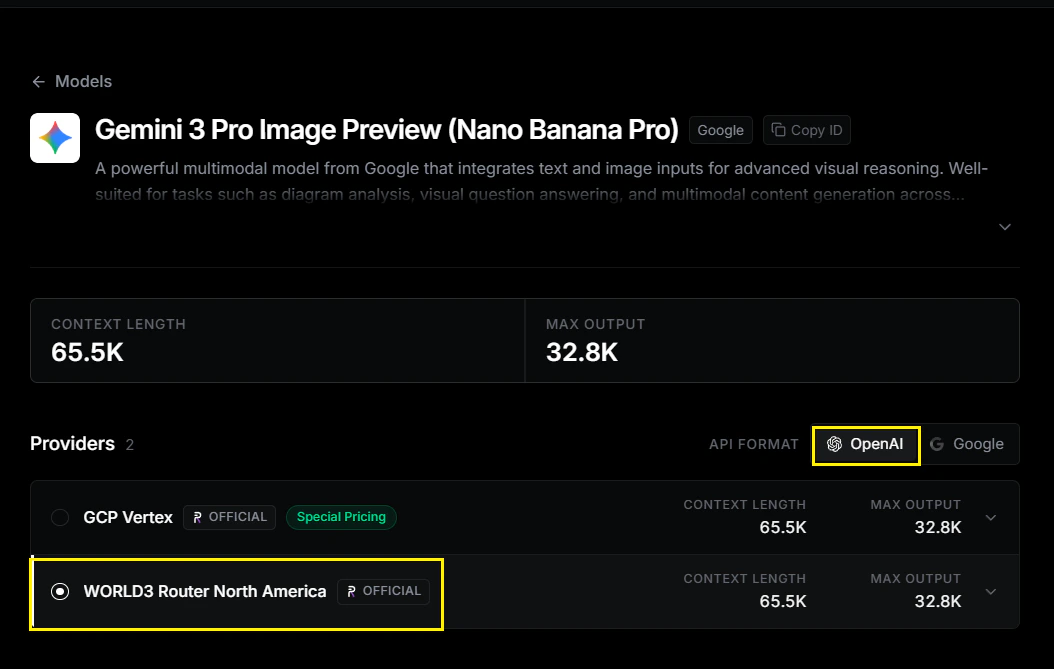Click the Google provider tag
1054x669 pixels.
point(721,130)
